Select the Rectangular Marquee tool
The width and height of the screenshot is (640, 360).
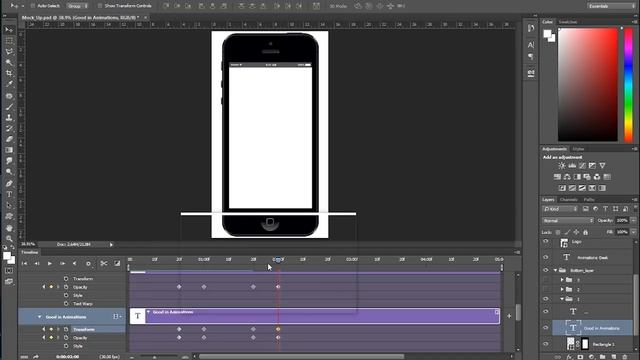click(x=9, y=41)
